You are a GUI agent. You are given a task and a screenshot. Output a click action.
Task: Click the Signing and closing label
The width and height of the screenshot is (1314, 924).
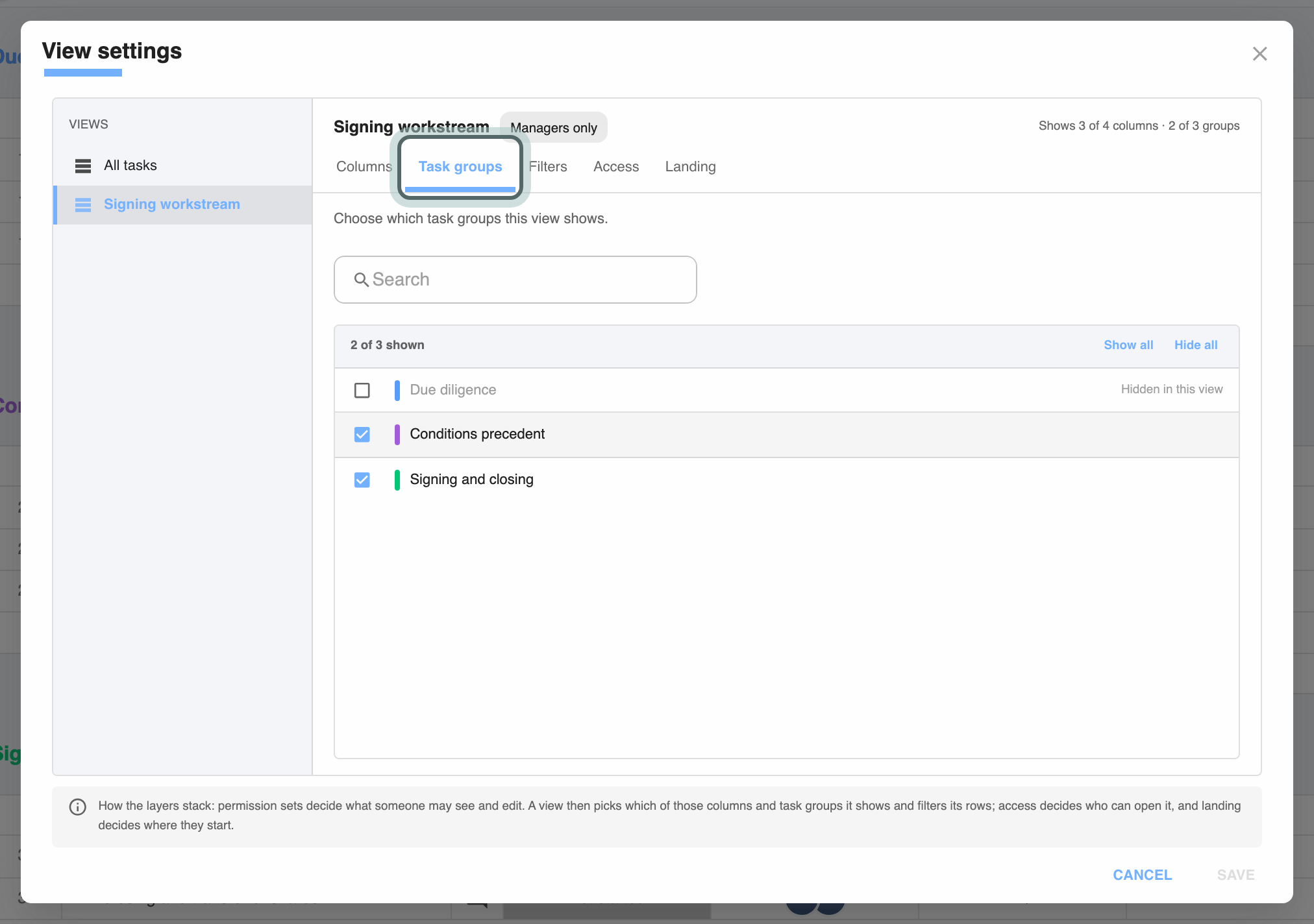point(472,480)
